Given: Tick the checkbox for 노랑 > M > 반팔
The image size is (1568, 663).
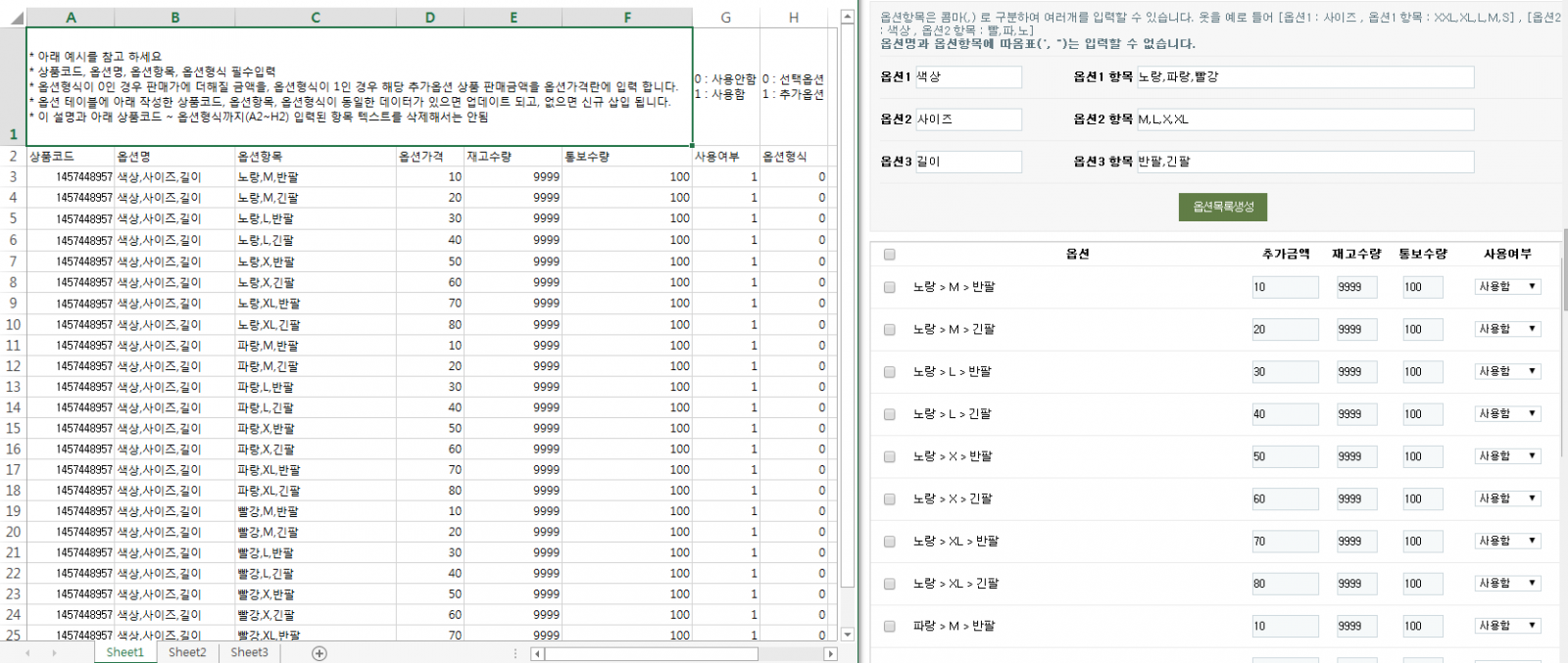Looking at the screenshot, I should (x=889, y=288).
